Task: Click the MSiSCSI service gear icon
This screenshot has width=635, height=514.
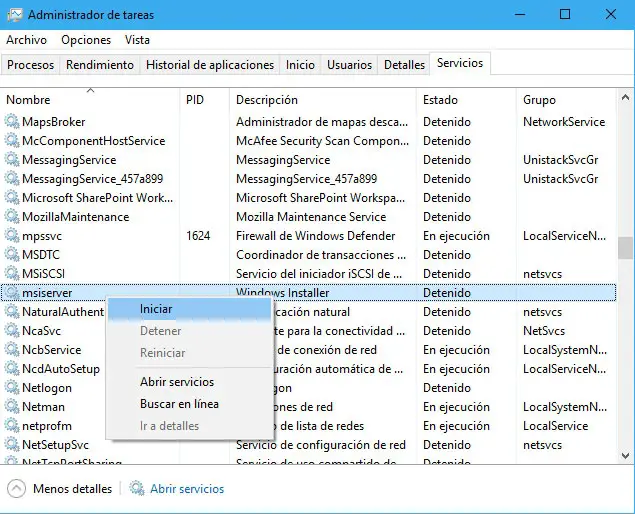Action: click(x=12, y=274)
